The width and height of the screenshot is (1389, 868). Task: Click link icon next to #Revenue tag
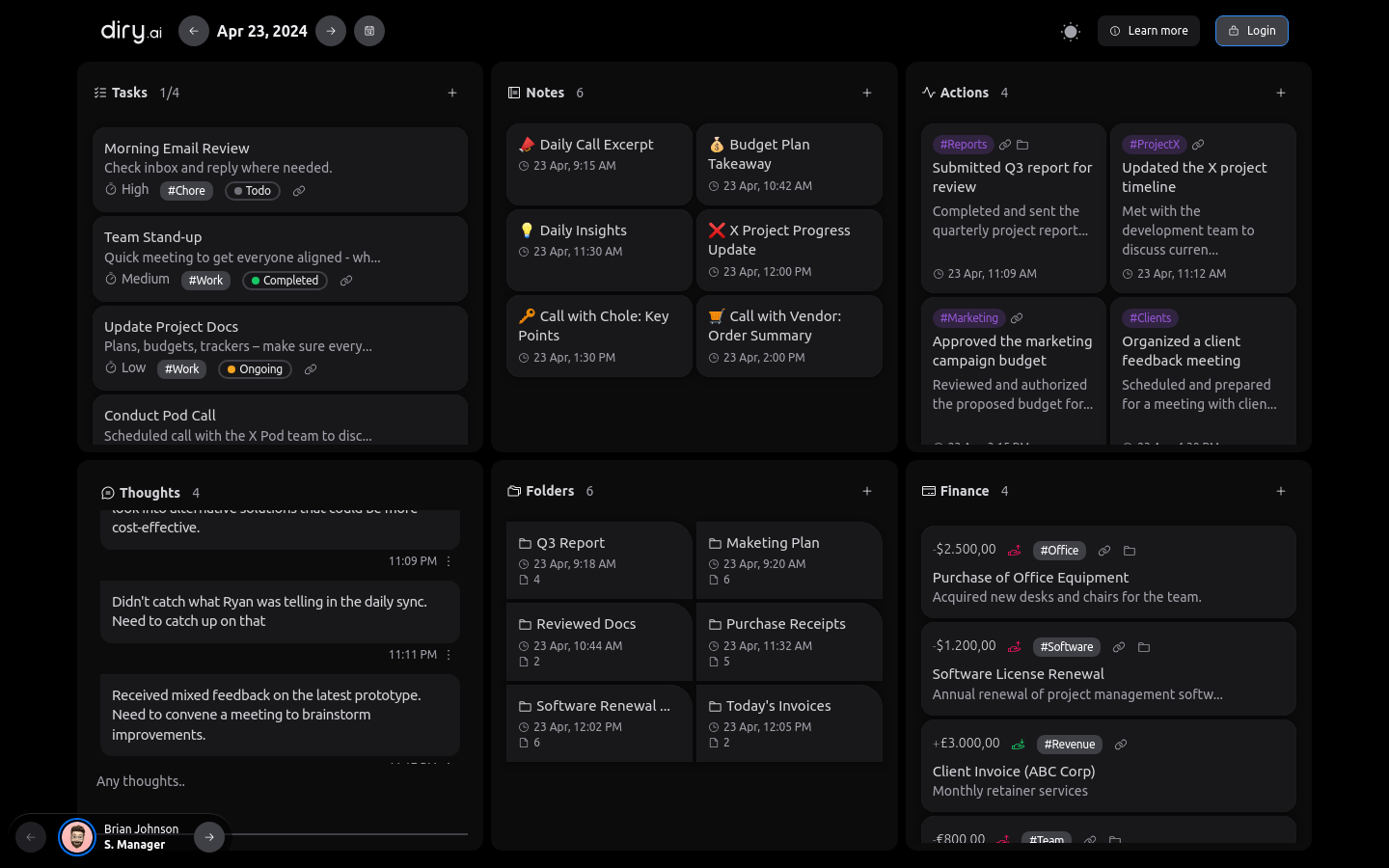[1121, 745]
